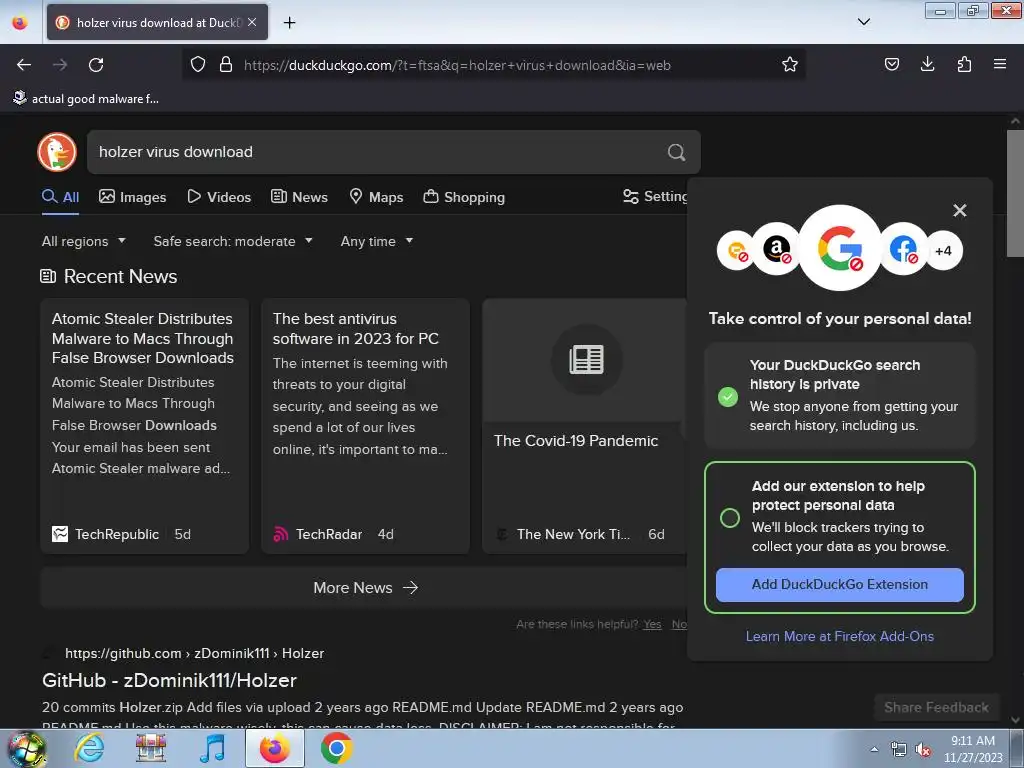
Task: Open the Windows Start menu
Action: click(27, 749)
